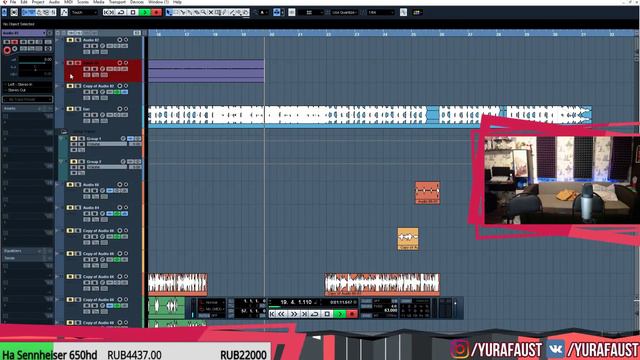The height and width of the screenshot is (360, 640).
Task: Select the purple audio clip on red track
Action: click(x=206, y=71)
